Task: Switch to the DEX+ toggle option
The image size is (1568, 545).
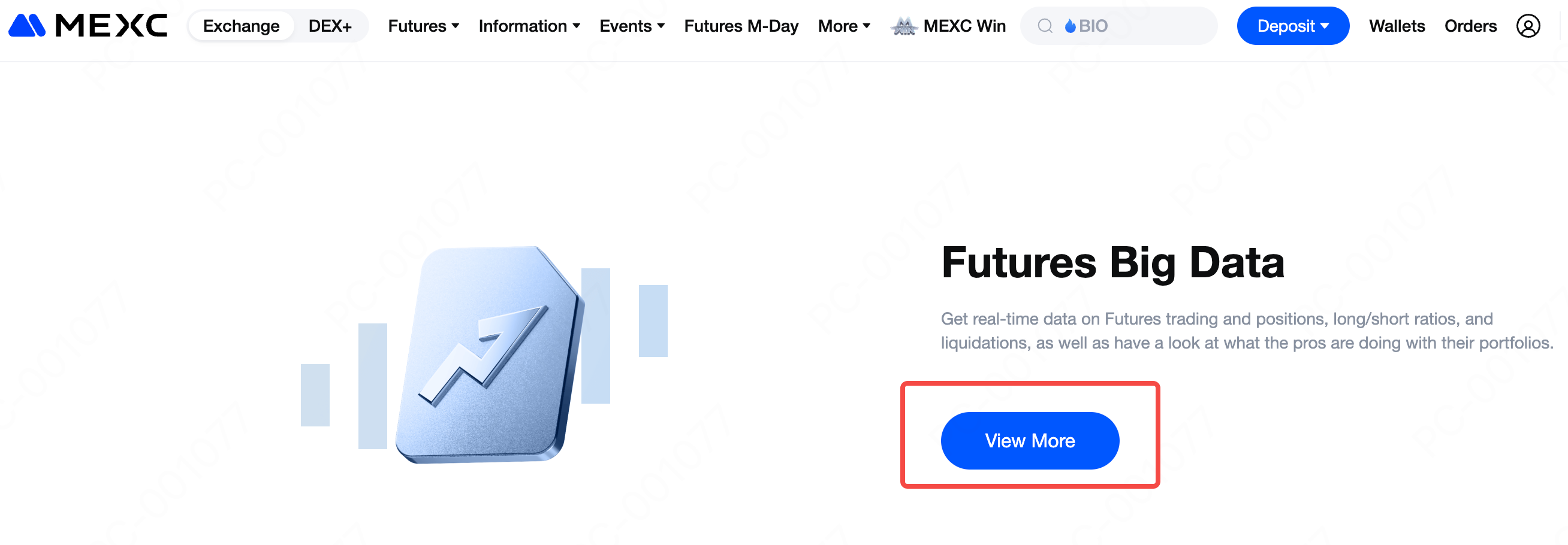Action: point(330,26)
